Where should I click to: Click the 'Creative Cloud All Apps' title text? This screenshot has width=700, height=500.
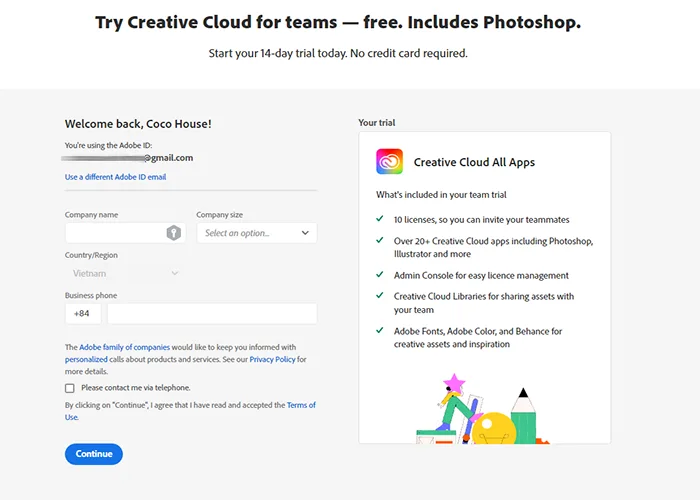click(x=474, y=162)
